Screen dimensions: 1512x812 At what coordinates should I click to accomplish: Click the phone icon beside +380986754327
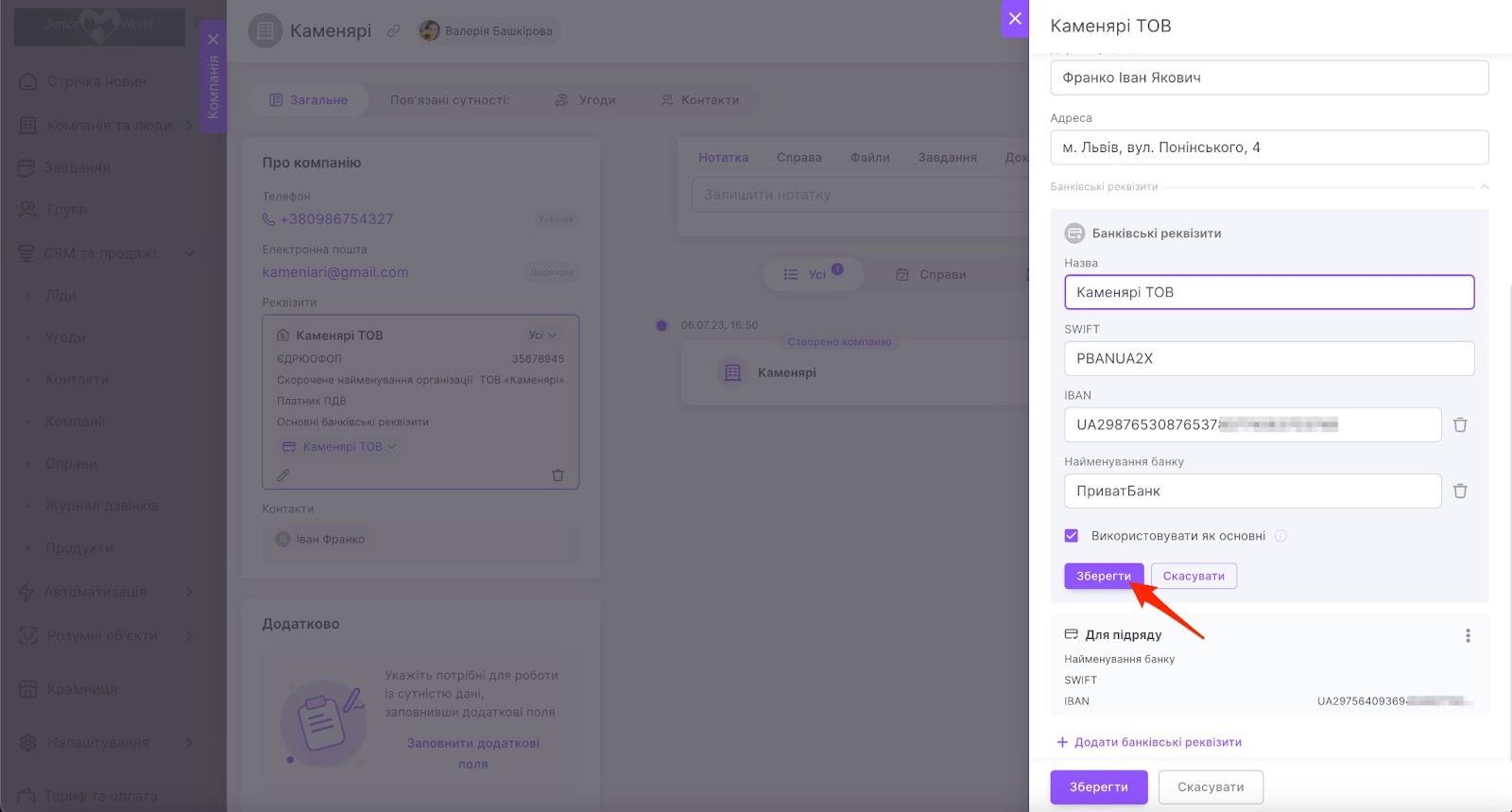[x=268, y=219]
